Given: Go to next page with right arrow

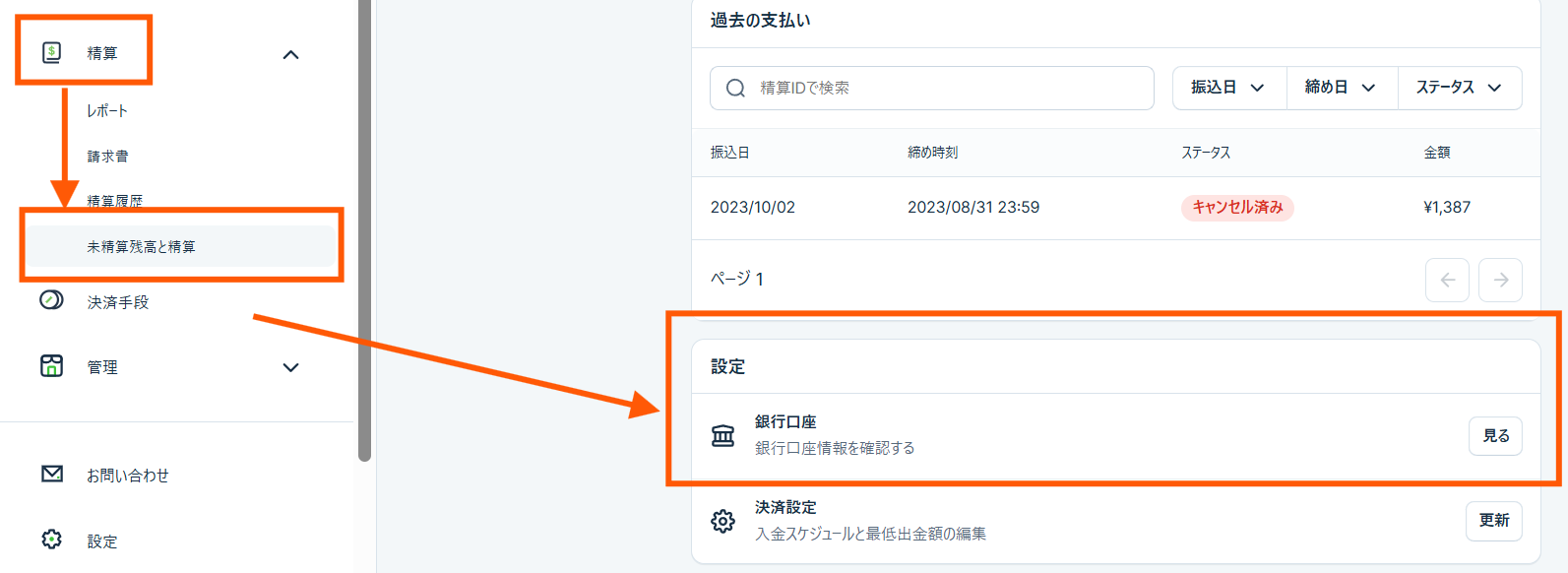Looking at the screenshot, I should [1500, 281].
